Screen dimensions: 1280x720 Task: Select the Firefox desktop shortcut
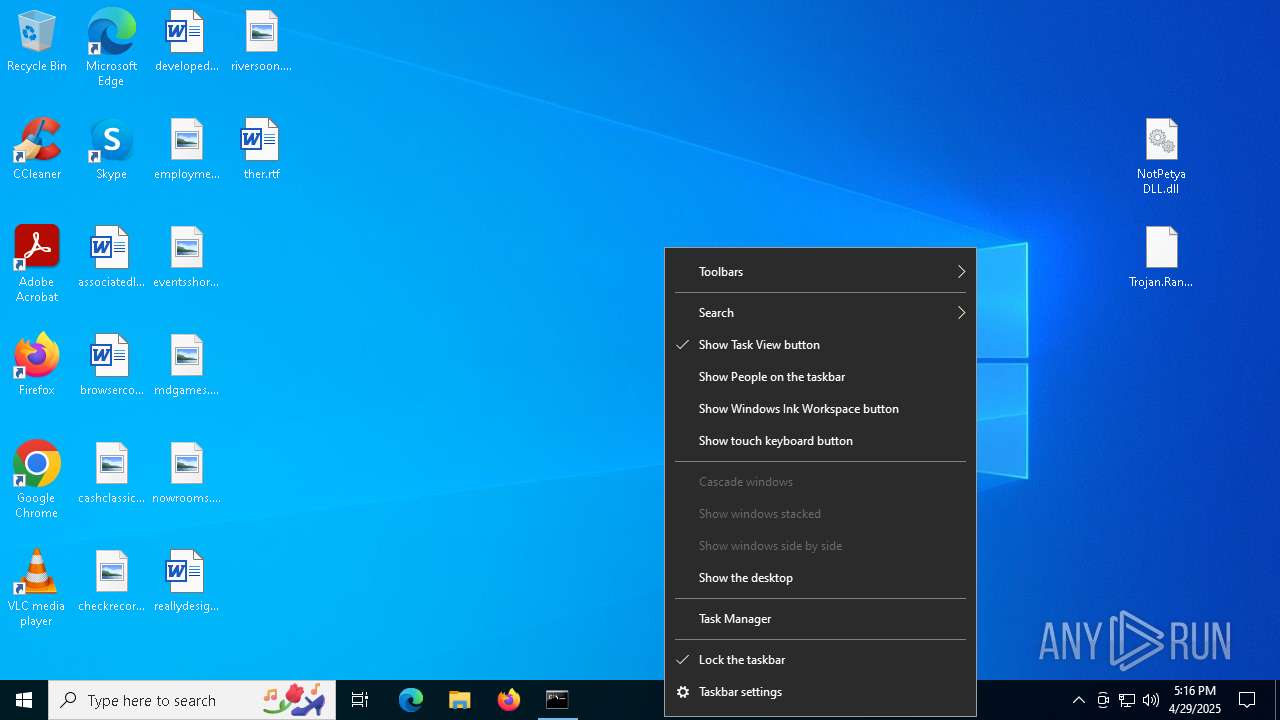[37, 366]
